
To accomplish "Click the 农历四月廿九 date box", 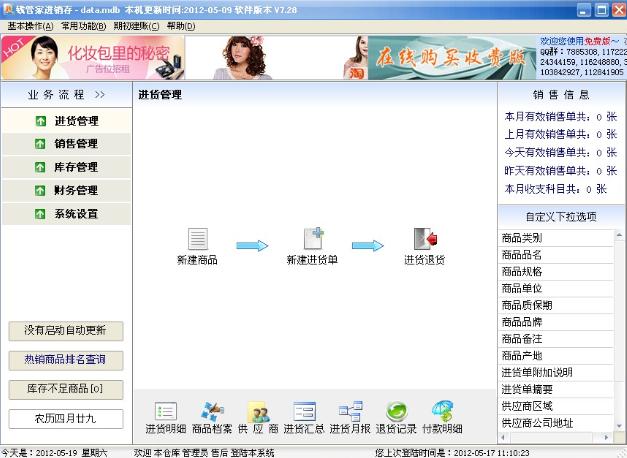I will coord(66,419).
